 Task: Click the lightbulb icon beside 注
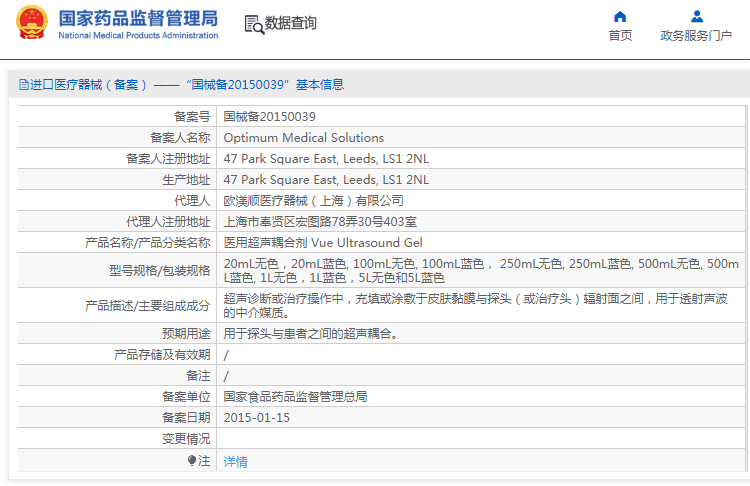tap(192, 460)
